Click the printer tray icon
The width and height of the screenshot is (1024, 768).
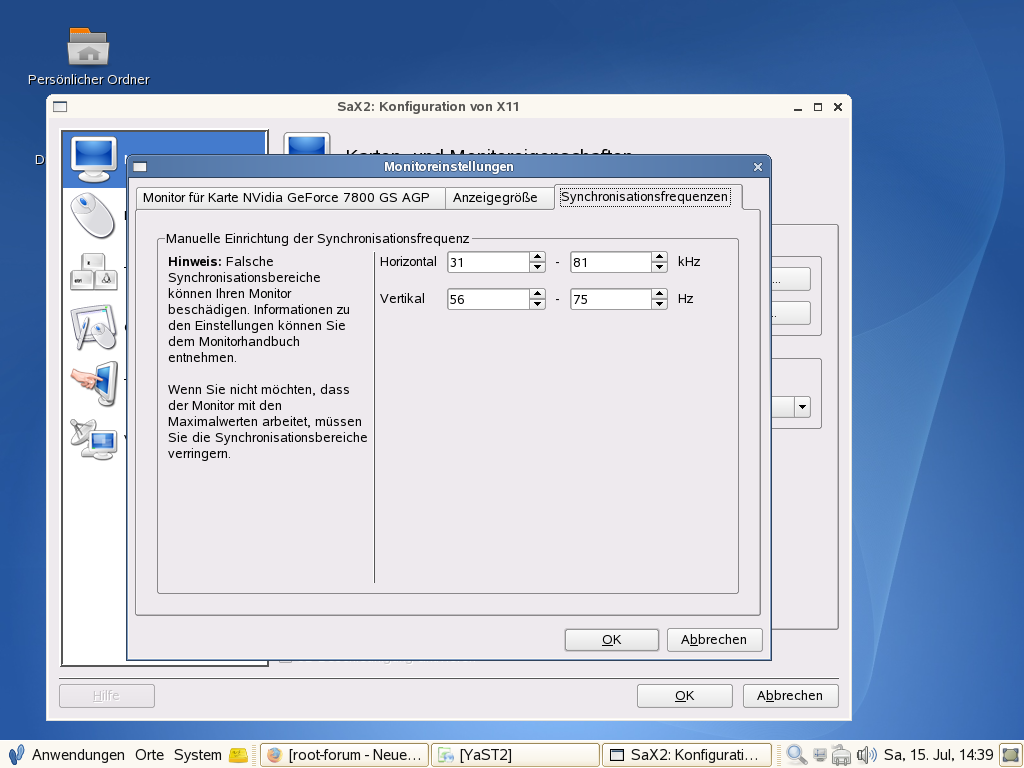point(840,755)
